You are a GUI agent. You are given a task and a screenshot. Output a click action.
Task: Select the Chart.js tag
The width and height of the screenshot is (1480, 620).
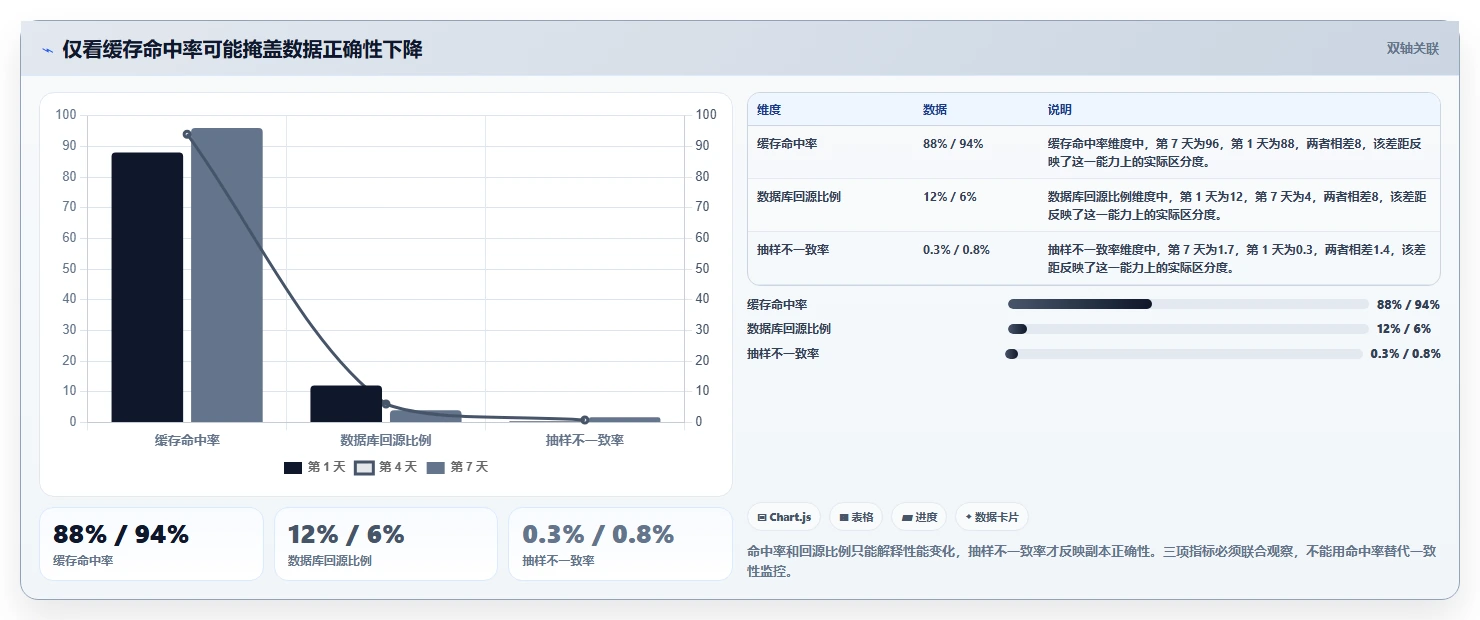(x=784, y=517)
